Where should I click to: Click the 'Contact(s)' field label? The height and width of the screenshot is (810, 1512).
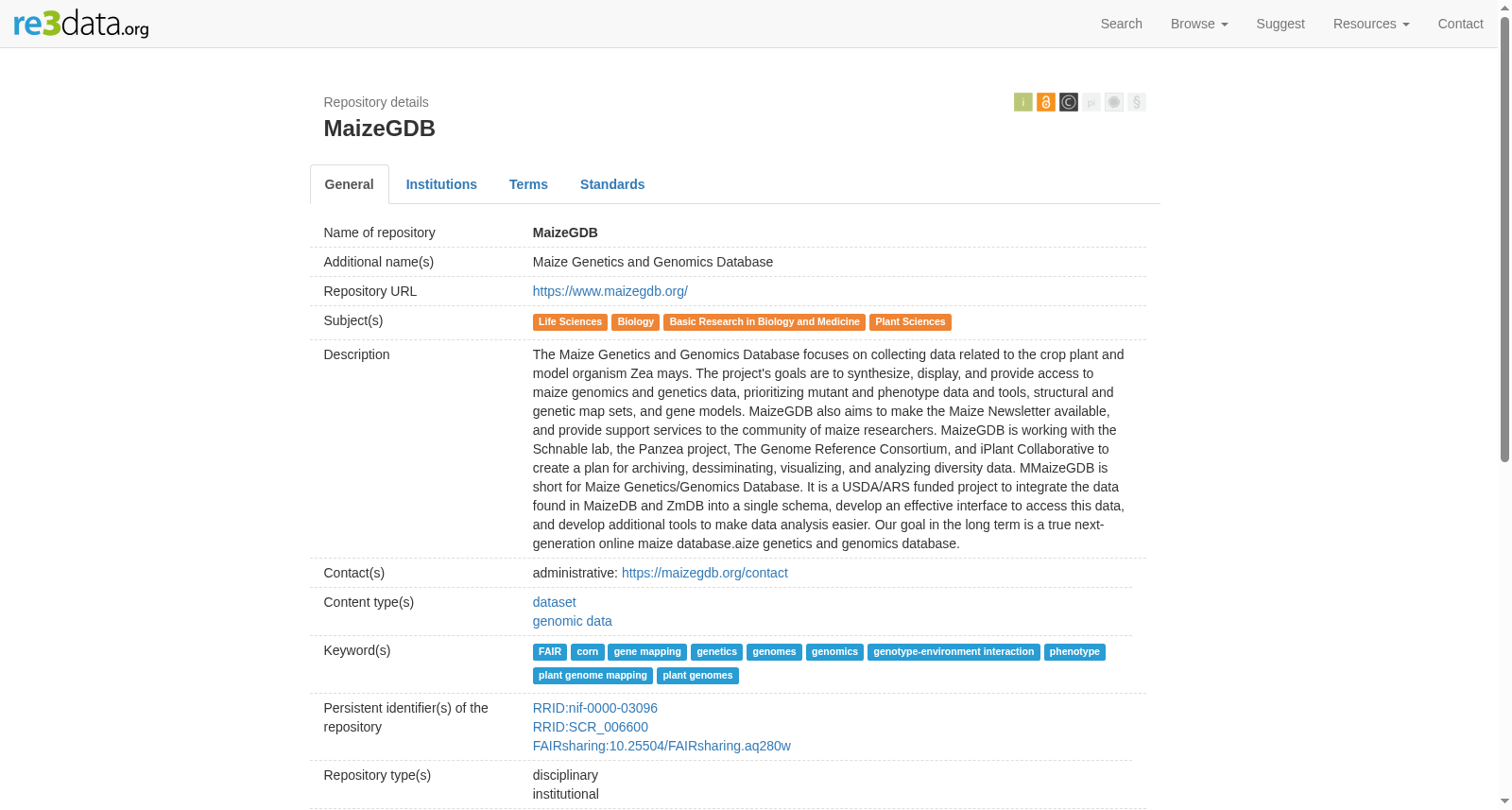tap(354, 573)
